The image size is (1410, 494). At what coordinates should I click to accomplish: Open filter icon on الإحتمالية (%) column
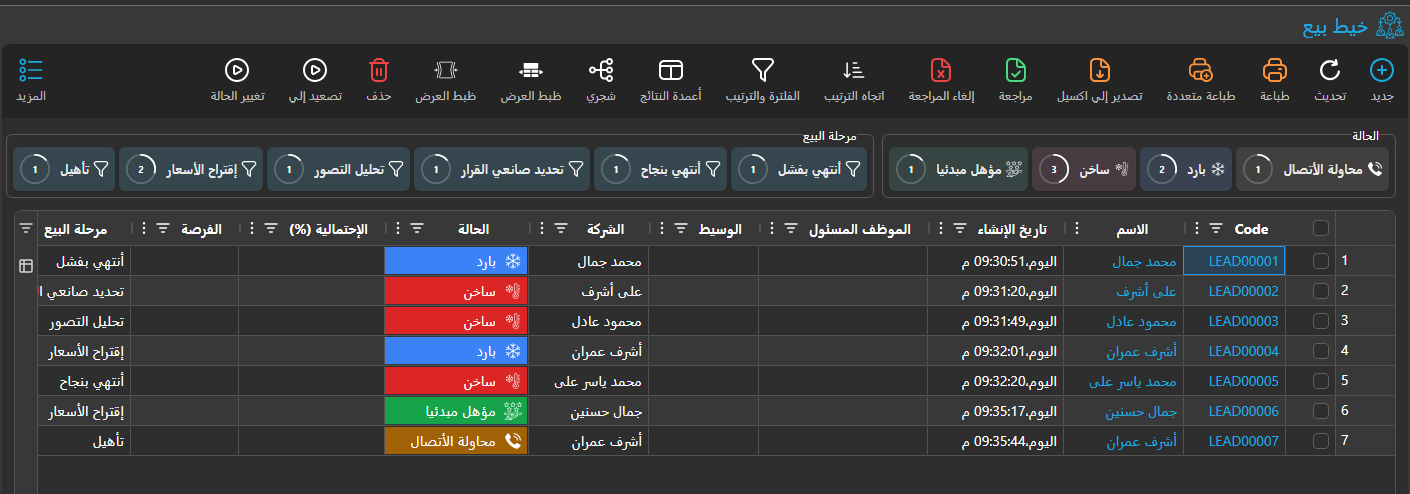coord(272,229)
